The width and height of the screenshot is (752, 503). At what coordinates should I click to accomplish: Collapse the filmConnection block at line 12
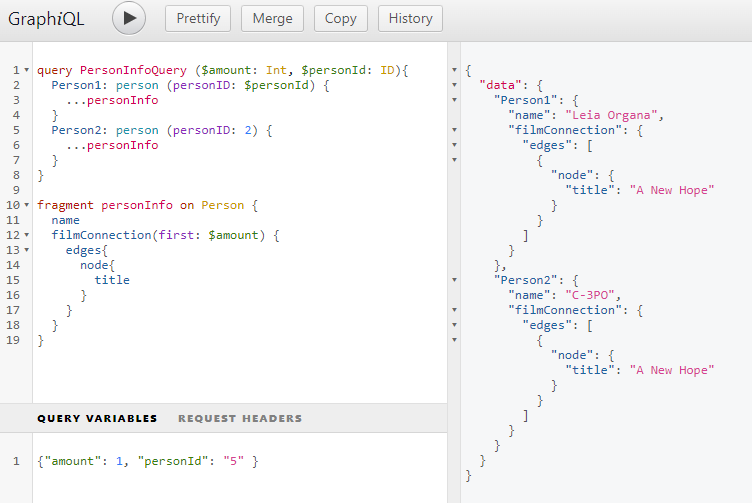pyautogui.click(x=27, y=235)
